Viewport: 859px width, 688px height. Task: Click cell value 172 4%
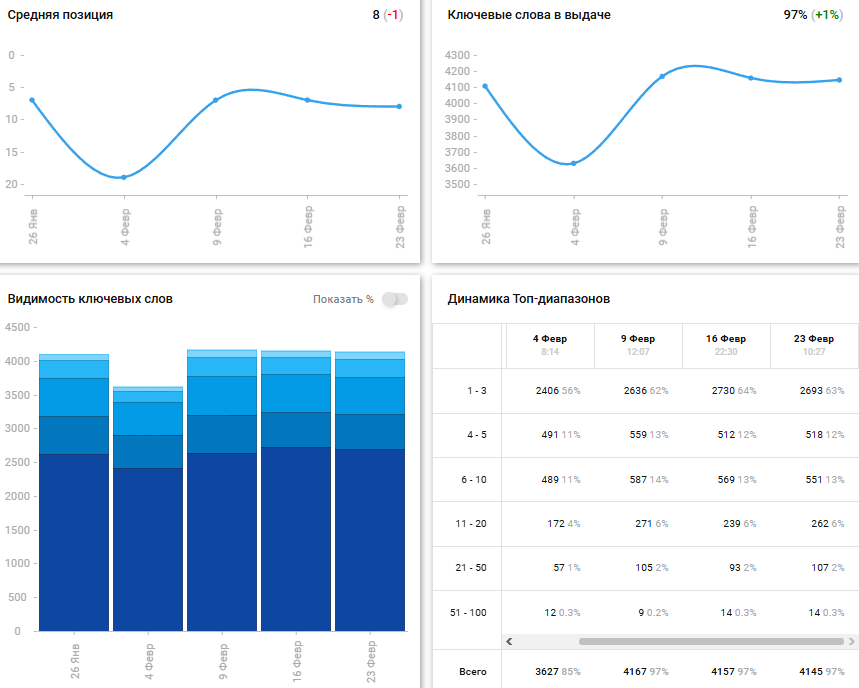coord(564,524)
